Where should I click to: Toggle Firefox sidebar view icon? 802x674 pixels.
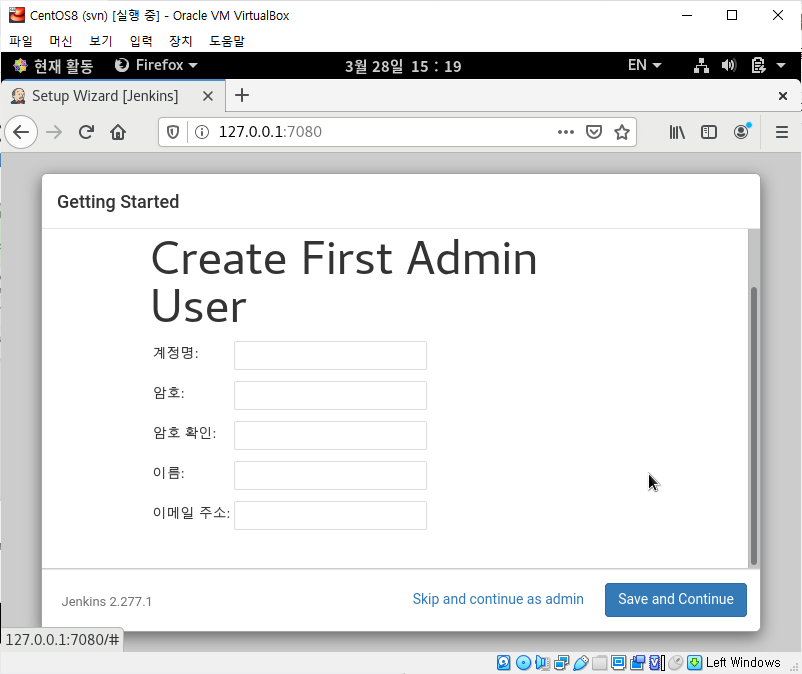(709, 132)
